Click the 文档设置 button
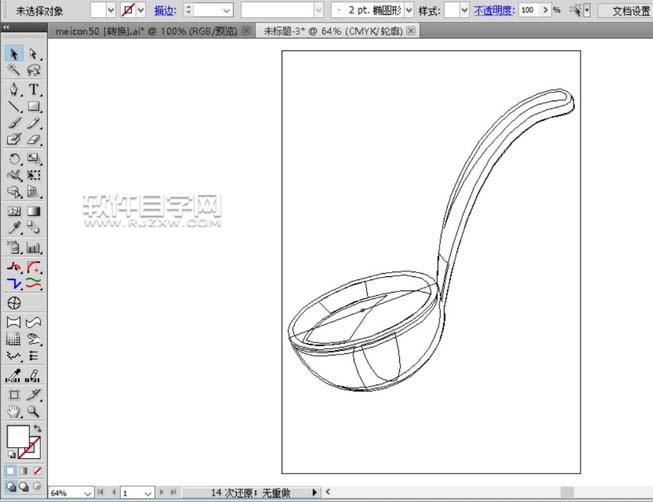The width and height of the screenshot is (653, 502). click(630, 10)
